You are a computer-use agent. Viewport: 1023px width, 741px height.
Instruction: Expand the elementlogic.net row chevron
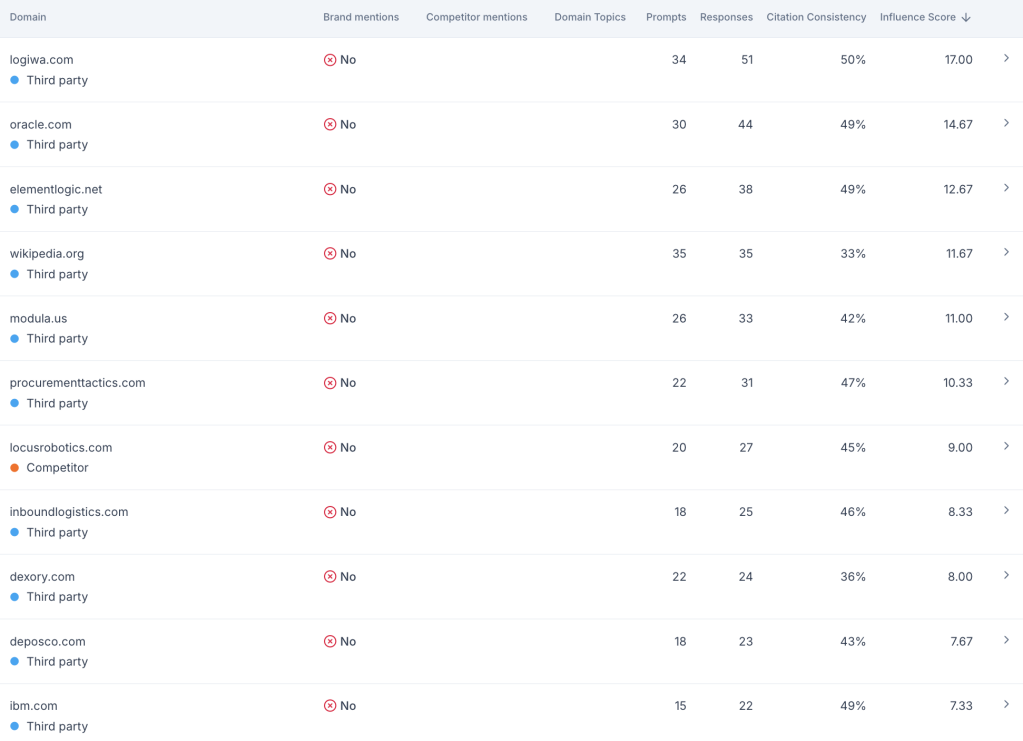(1006, 188)
